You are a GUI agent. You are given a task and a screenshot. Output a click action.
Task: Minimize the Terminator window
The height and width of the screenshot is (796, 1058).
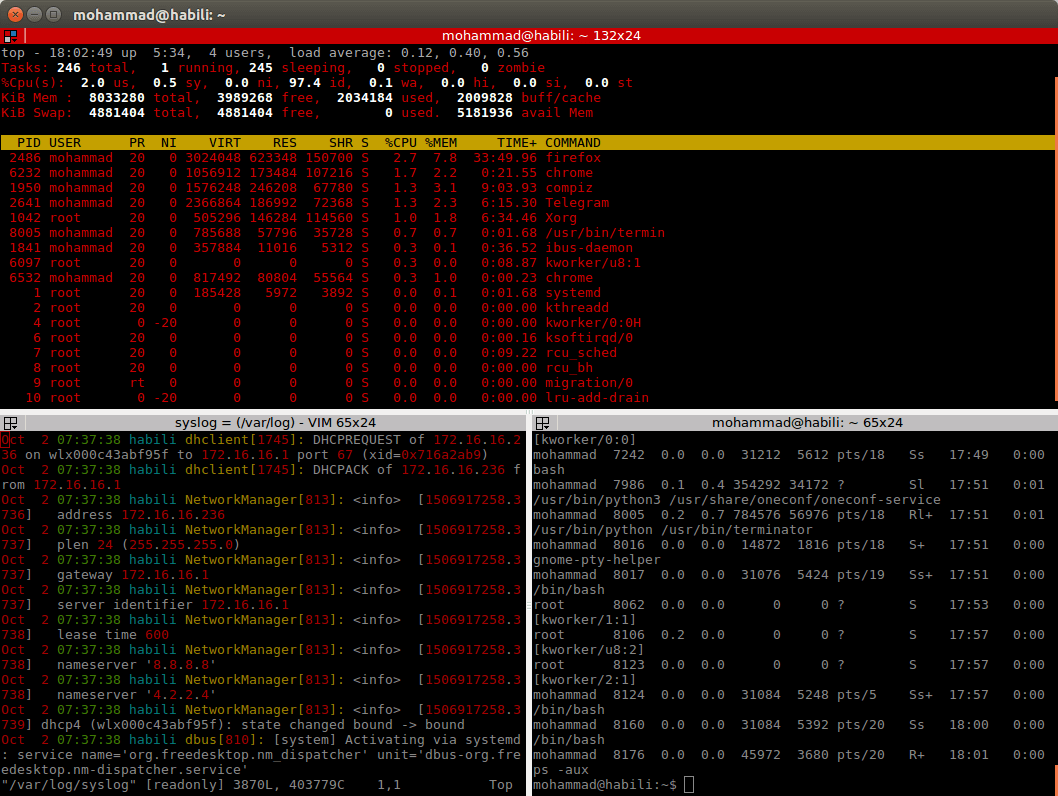(35, 14)
